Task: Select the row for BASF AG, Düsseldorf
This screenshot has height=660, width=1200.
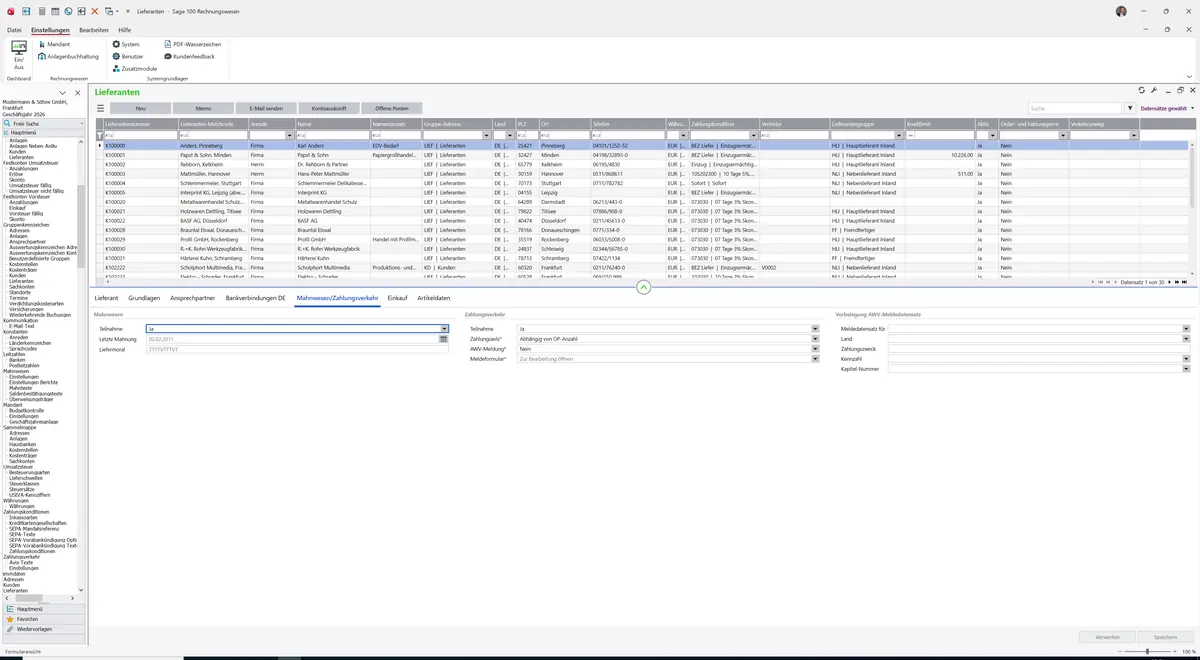Action: tap(643, 221)
